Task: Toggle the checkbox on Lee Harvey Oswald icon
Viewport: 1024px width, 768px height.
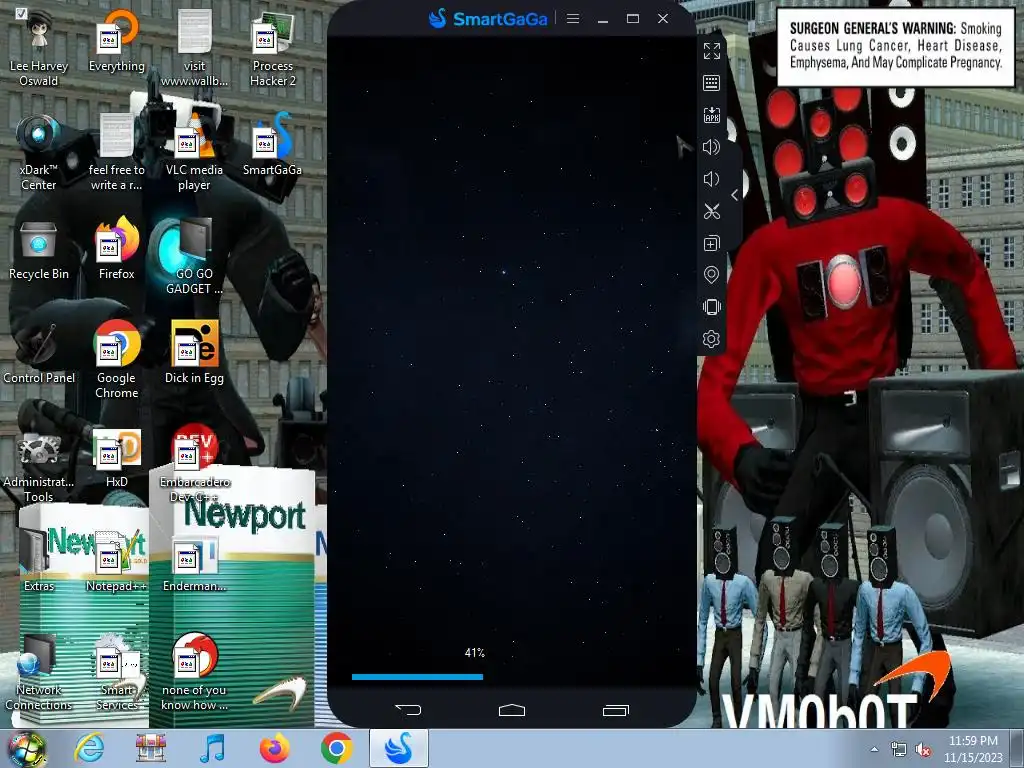Action: (x=21, y=13)
